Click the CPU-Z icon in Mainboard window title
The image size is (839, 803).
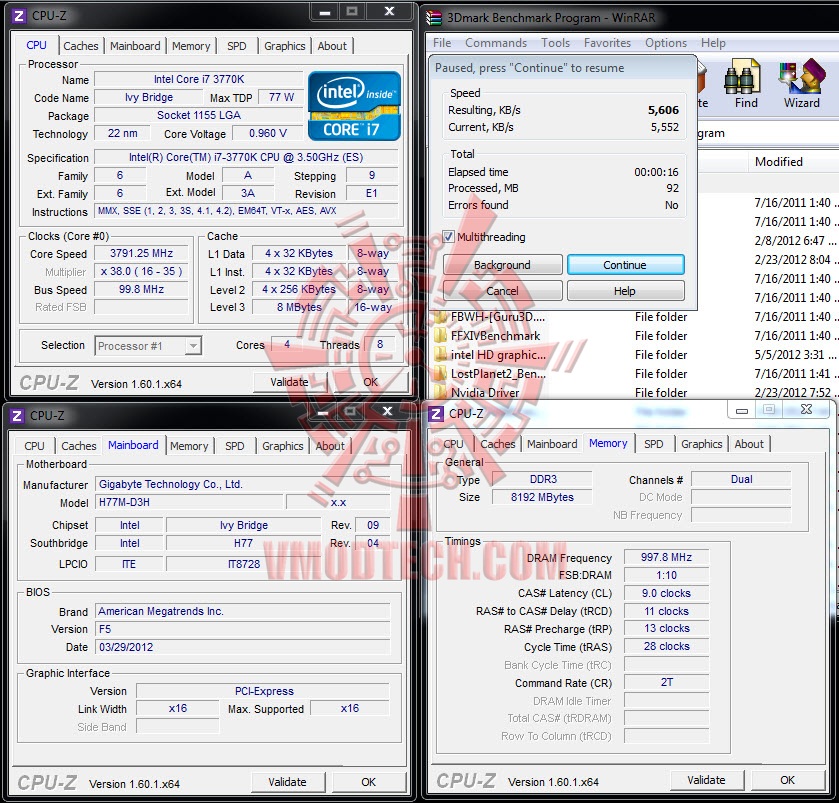(17, 416)
